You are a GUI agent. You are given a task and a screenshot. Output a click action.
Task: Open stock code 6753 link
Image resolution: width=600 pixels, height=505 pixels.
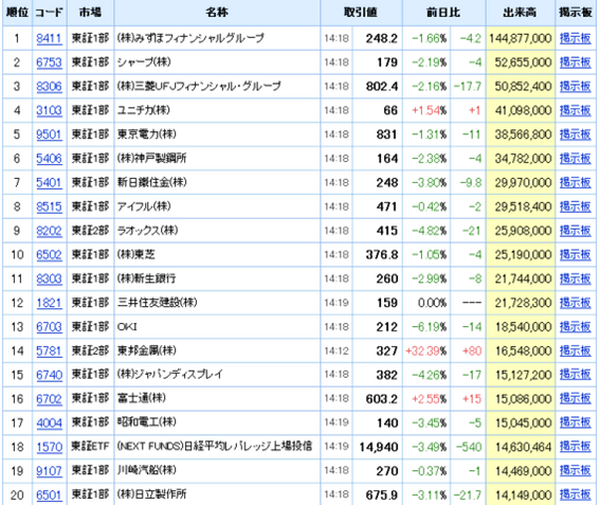[49, 62]
